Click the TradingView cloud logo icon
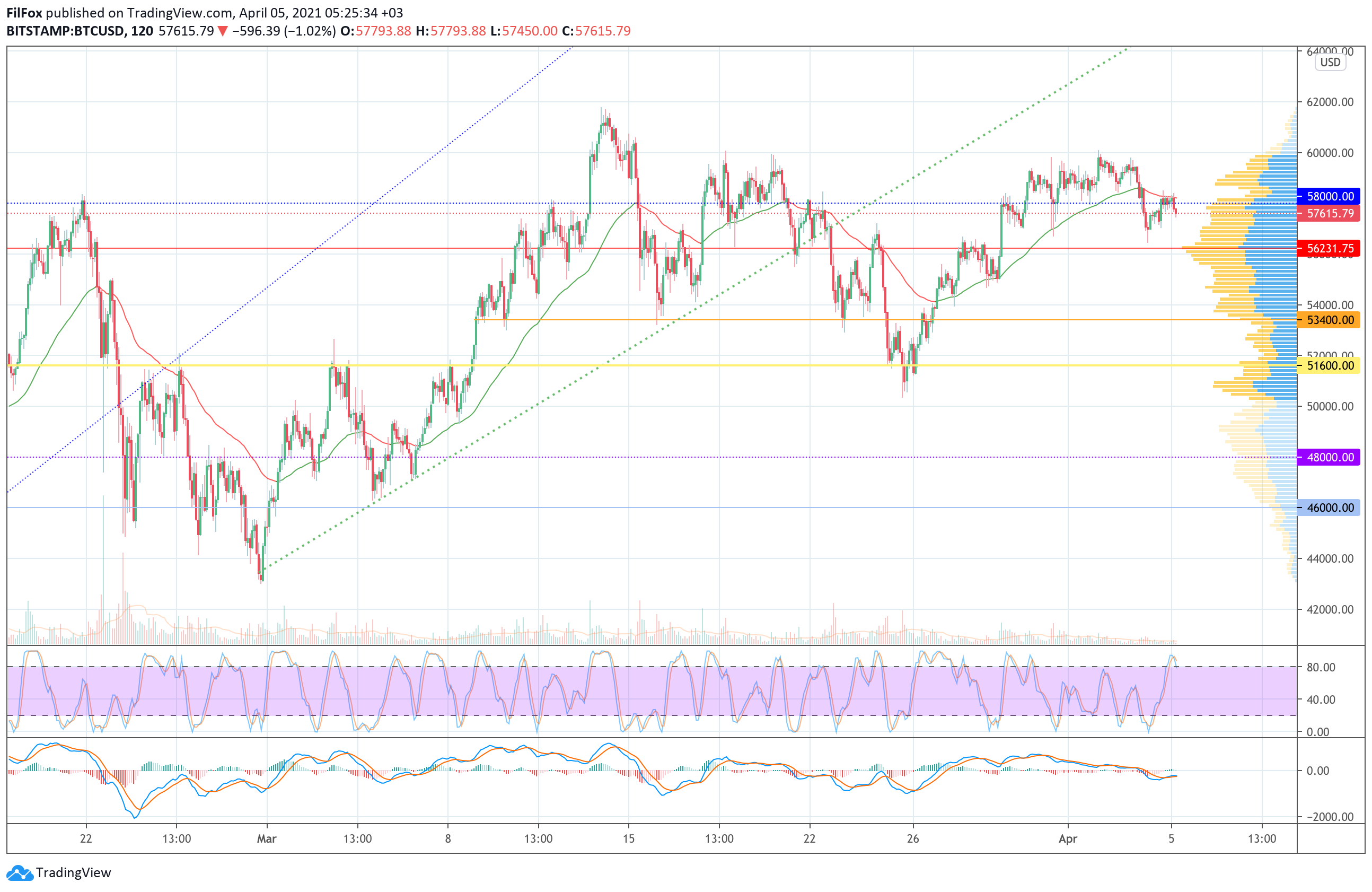The height and width of the screenshot is (892, 1372). [20, 873]
